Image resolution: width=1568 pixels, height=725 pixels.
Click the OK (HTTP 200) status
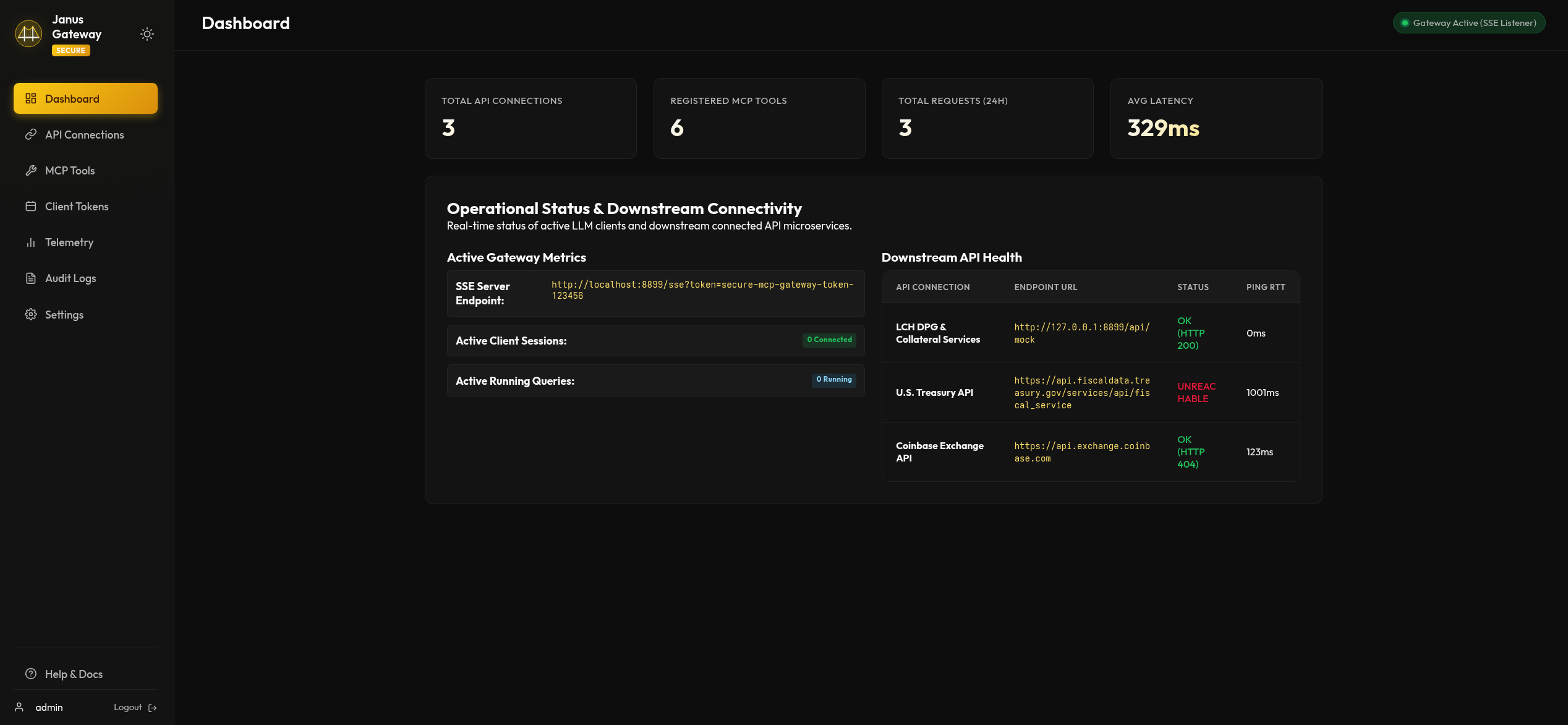1191,333
